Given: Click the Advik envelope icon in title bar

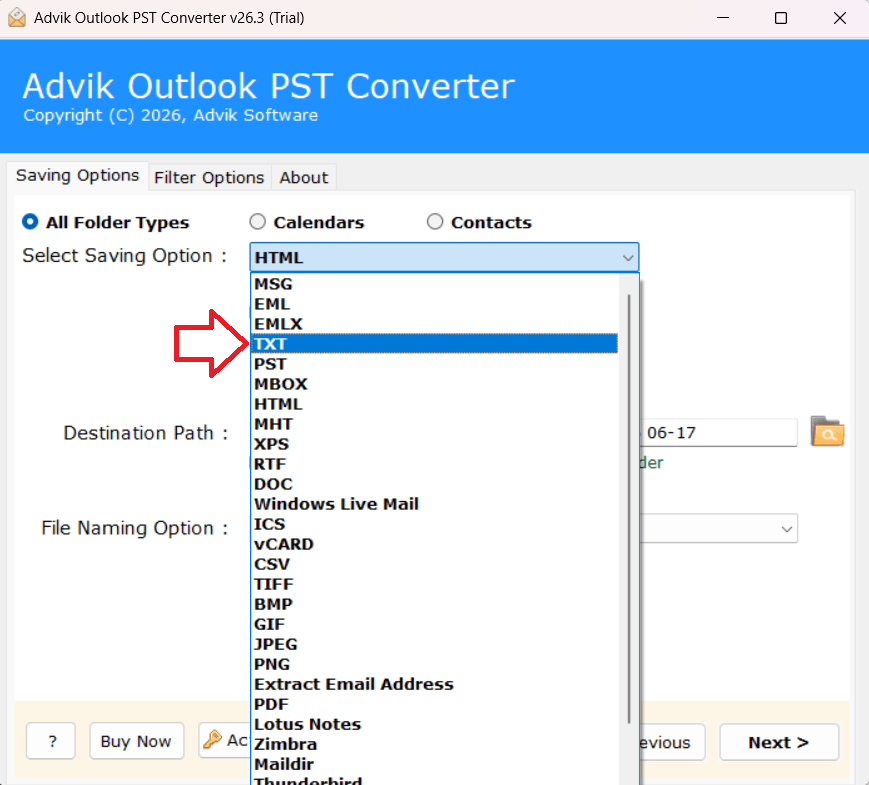Looking at the screenshot, I should point(17,18).
